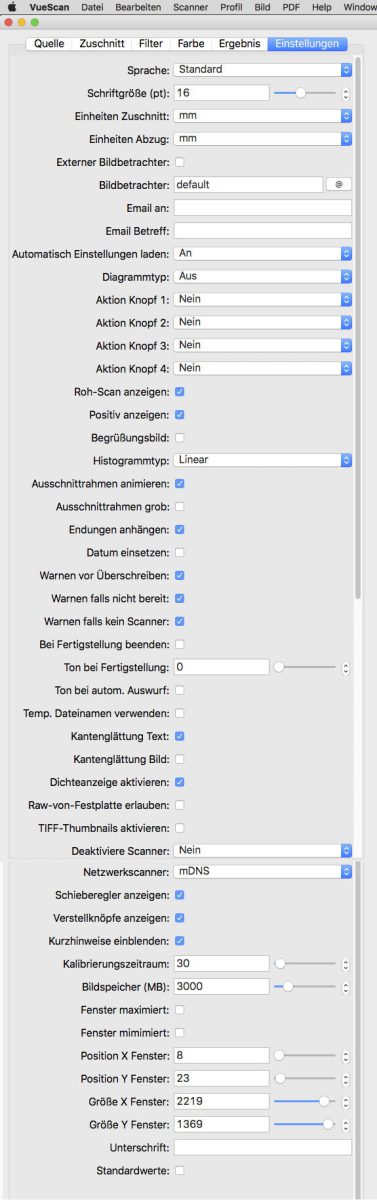Uncheck the Roh-Scan anzeigen checkbox
The width and height of the screenshot is (377, 1200).
pos(179,391)
